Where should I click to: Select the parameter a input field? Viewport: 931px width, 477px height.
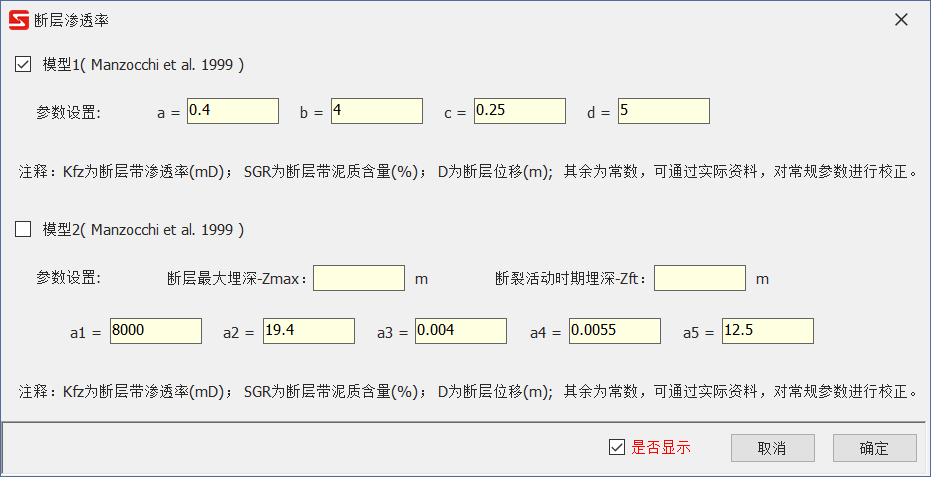point(233,111)
